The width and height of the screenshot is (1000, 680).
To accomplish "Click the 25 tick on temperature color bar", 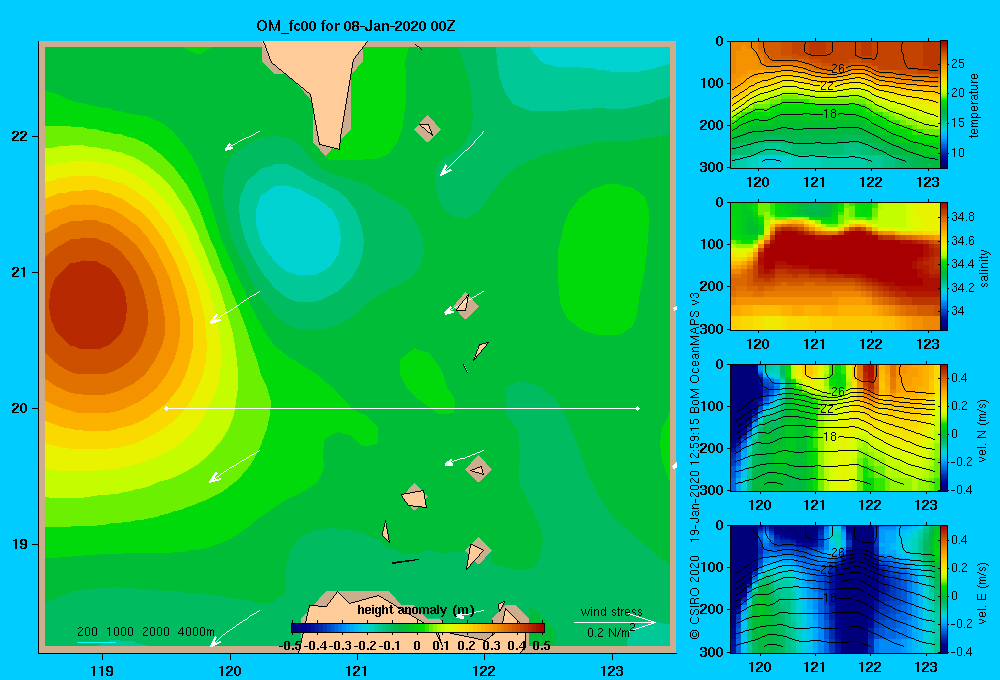I will coord(957,64).
